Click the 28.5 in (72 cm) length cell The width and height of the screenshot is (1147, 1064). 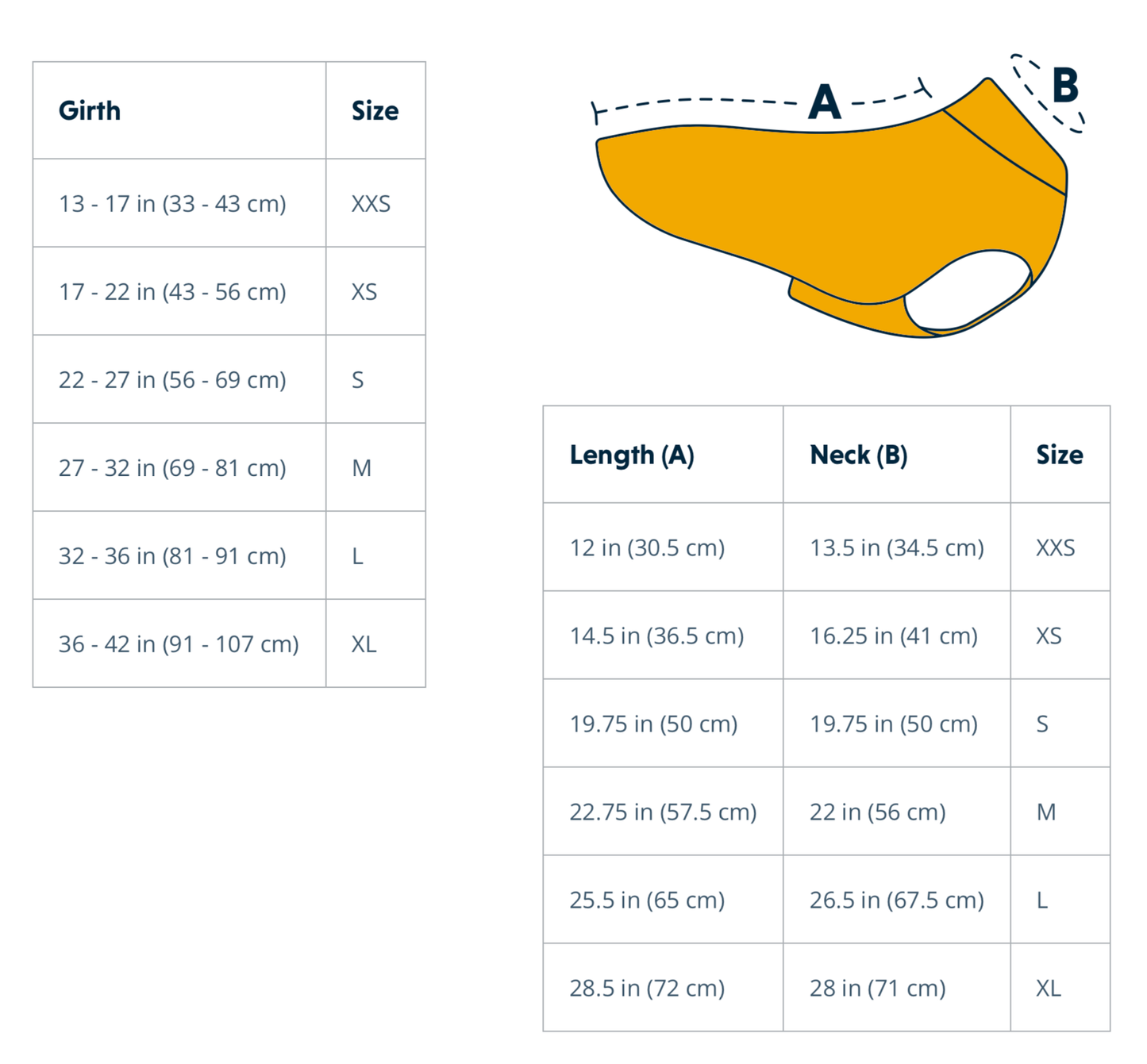click(647, 989)
